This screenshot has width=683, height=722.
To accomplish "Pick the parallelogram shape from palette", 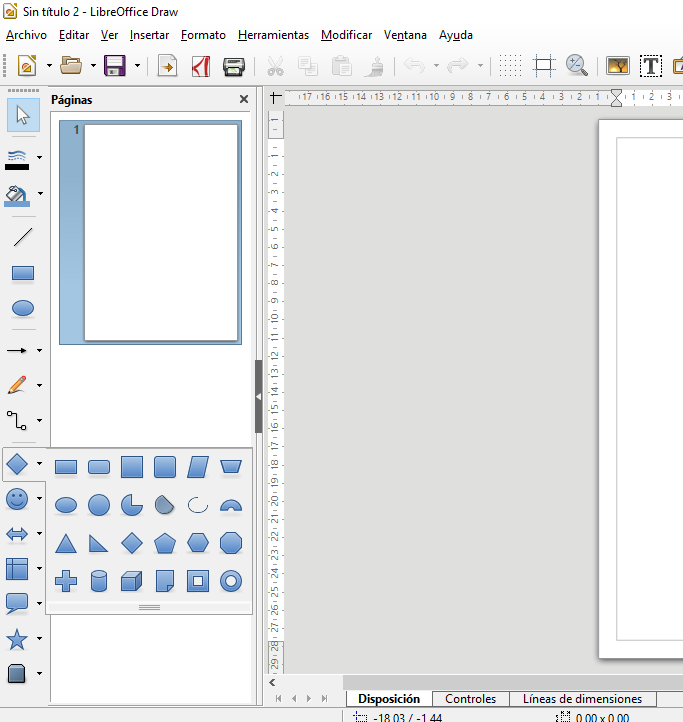I will [x=198, y=467].
